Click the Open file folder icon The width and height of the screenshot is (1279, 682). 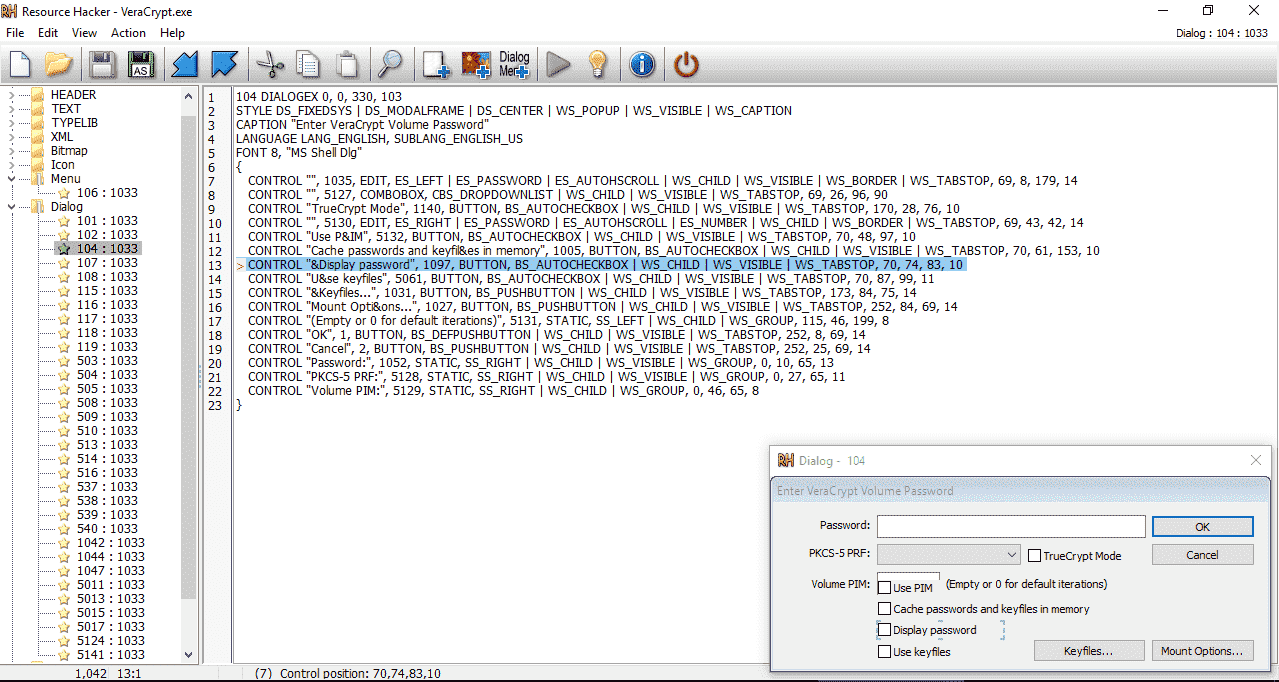tap(59, 65)
